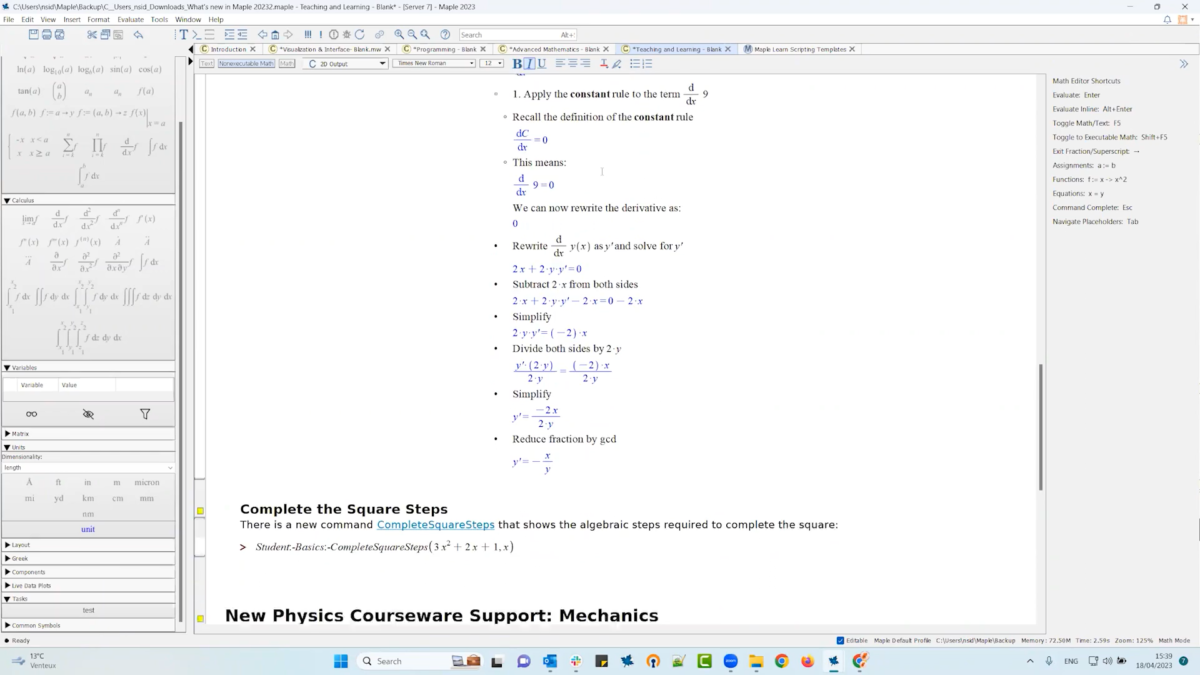
Task: Open the Evaluate menu
Action: (x=130, y=19)
